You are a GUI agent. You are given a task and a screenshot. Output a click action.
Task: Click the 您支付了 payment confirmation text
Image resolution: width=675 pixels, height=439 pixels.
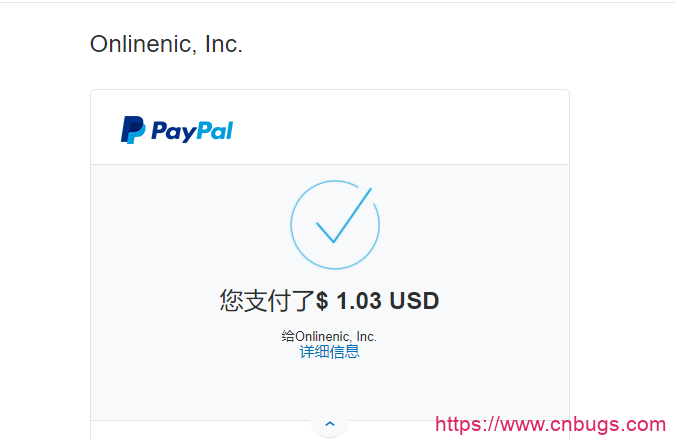[x=267, y=300]
